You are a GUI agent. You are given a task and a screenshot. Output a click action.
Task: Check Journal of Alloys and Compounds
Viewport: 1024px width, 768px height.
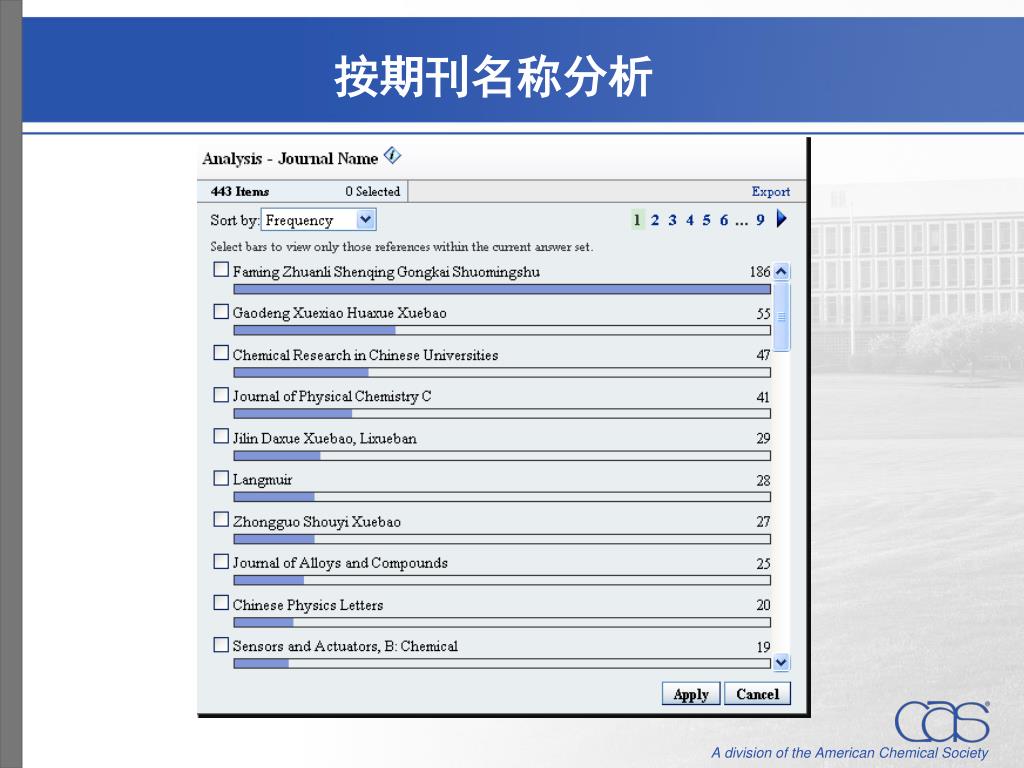coord(221,562)
